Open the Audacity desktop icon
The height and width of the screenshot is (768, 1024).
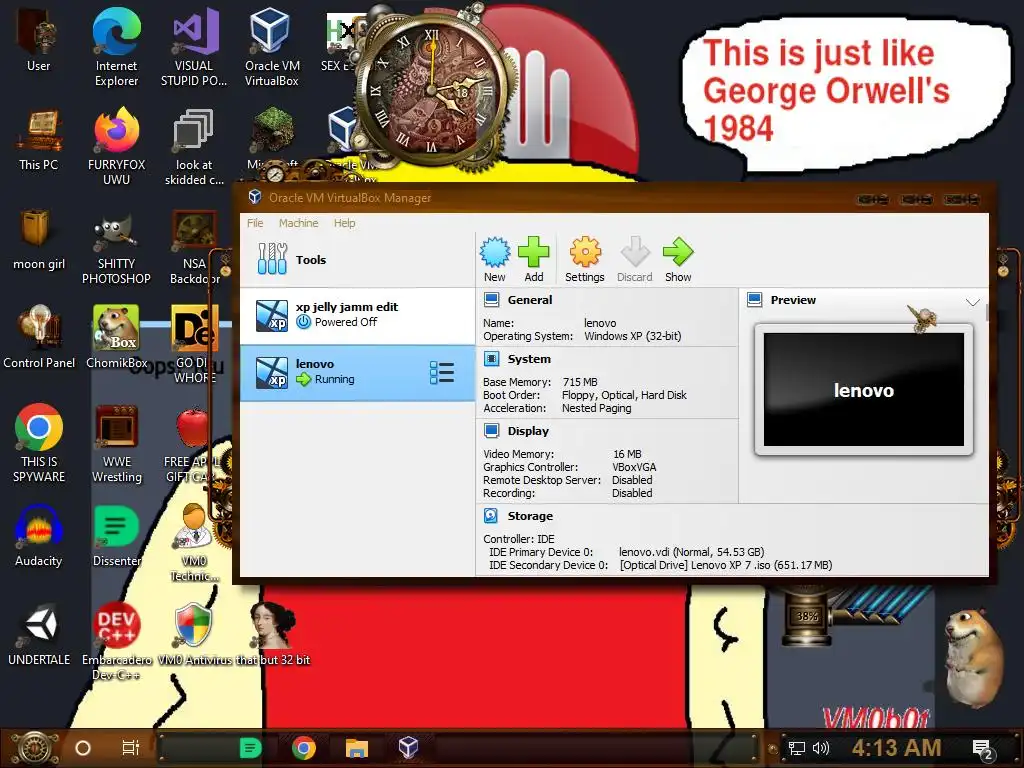pos(39,536)
